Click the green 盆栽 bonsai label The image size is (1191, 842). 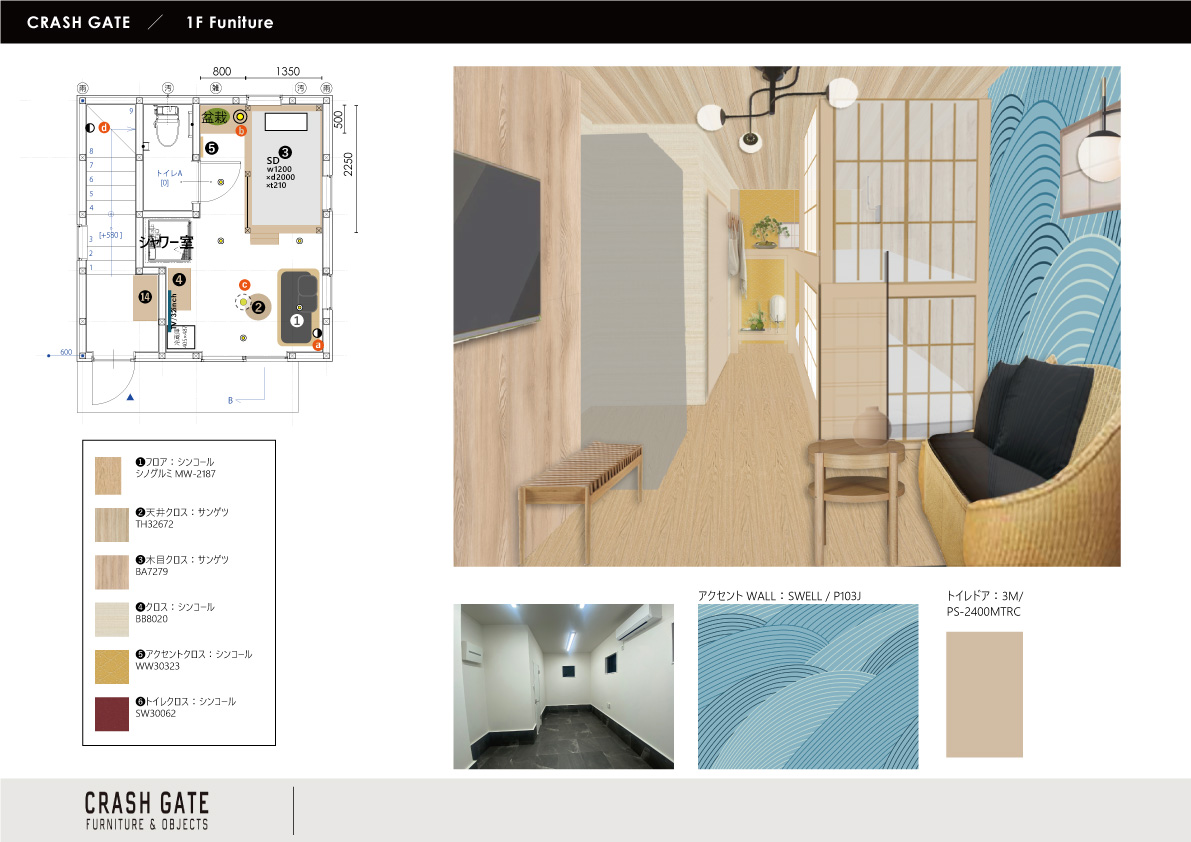tap(215, 118)
